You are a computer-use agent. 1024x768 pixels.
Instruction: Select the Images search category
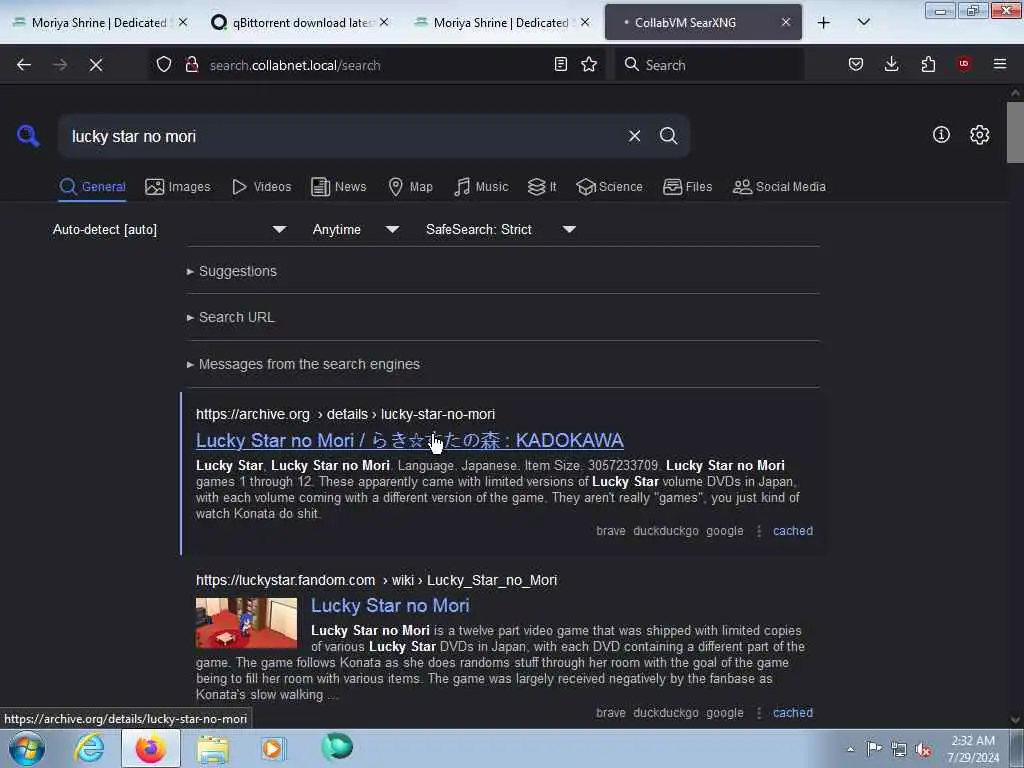[178, 187]
